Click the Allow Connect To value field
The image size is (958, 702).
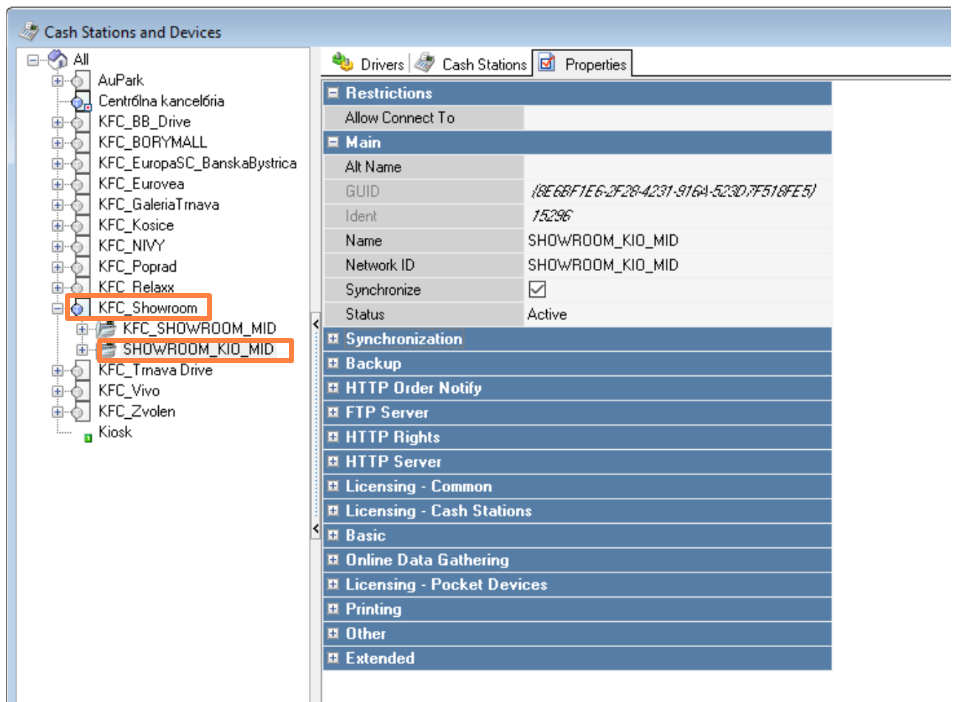(x=678, y=117)
